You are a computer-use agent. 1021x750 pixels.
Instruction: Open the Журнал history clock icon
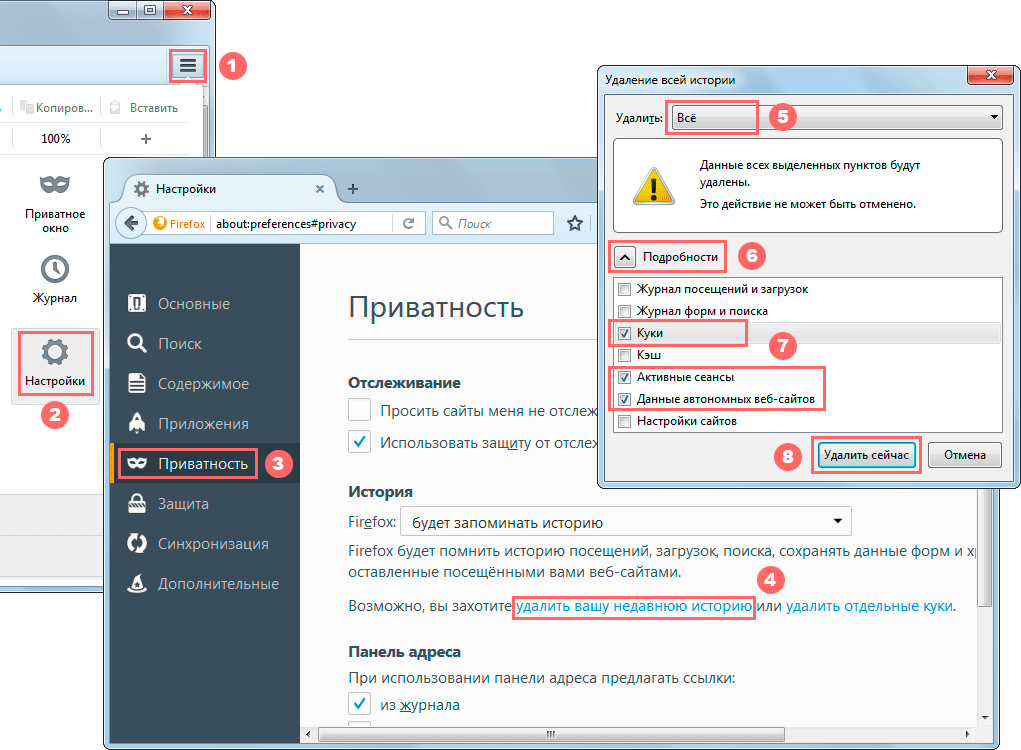[55, 279]
